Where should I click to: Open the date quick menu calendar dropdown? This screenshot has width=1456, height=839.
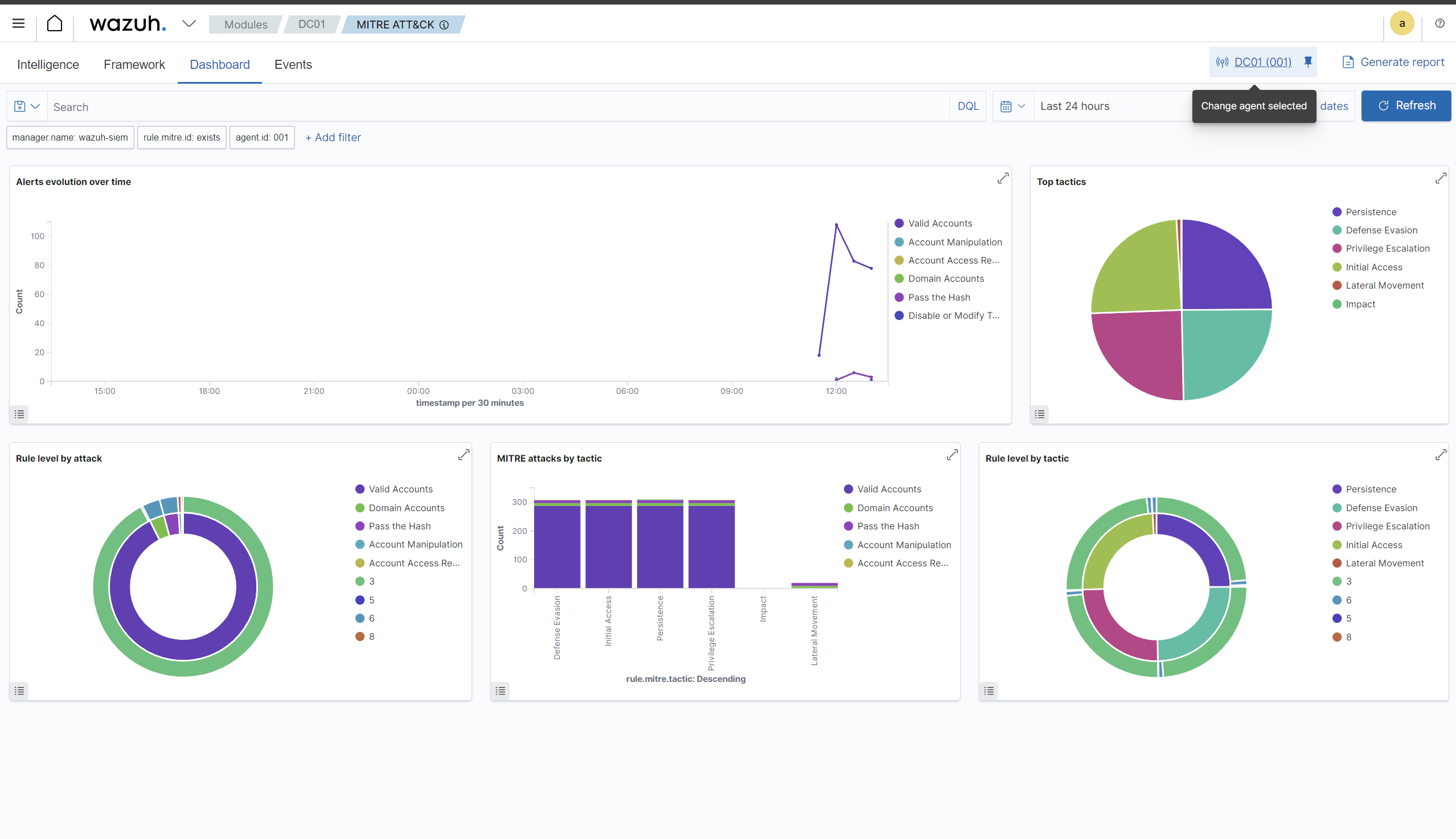[x=1013, y=106]
